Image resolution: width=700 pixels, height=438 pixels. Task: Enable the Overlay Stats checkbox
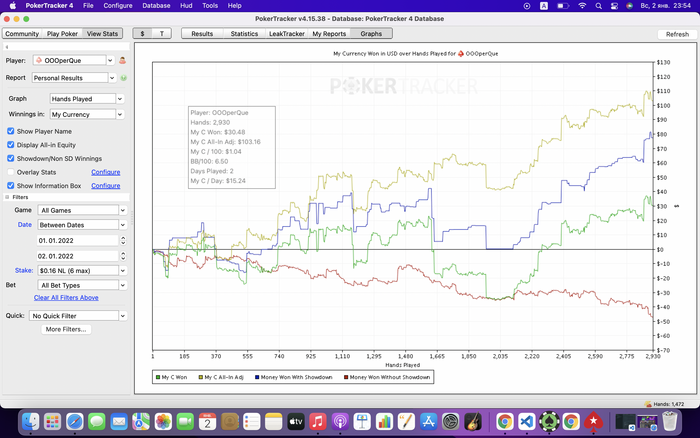[11, 172]
